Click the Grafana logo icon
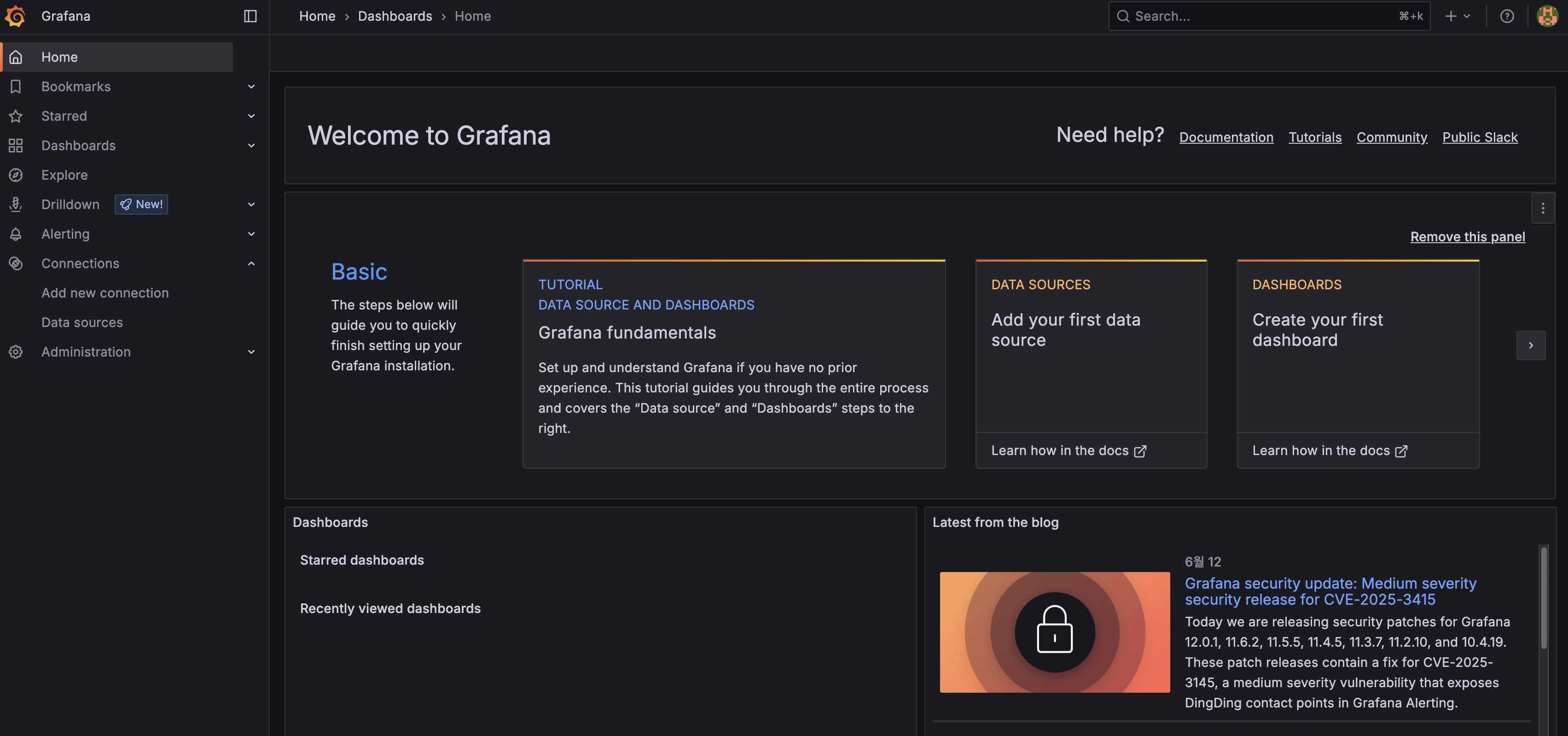The image size is (1568, 736). coord(15,17)
